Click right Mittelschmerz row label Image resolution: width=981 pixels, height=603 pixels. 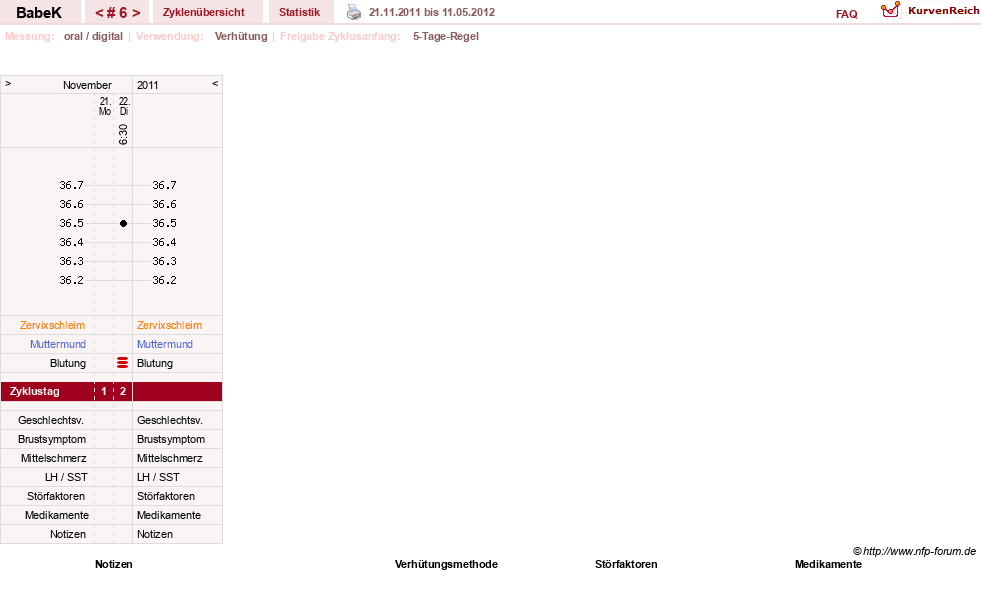pyautogui.click(x=170, y=459)
